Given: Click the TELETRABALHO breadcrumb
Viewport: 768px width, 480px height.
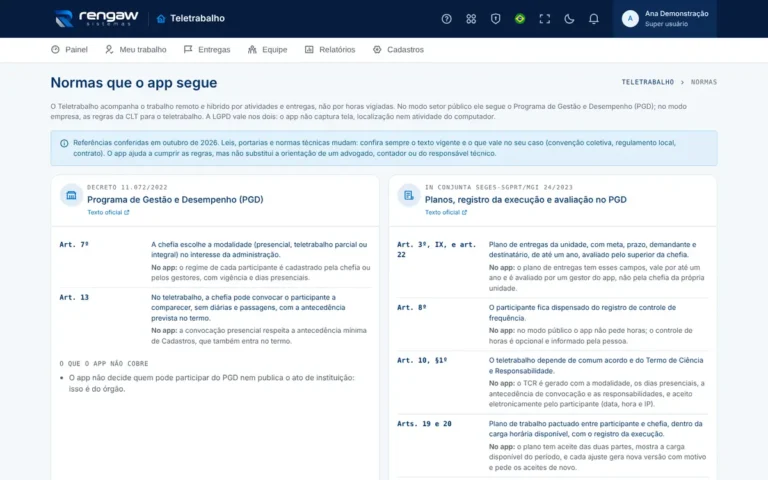Looking at the screenshot, I should coord(648,82).
